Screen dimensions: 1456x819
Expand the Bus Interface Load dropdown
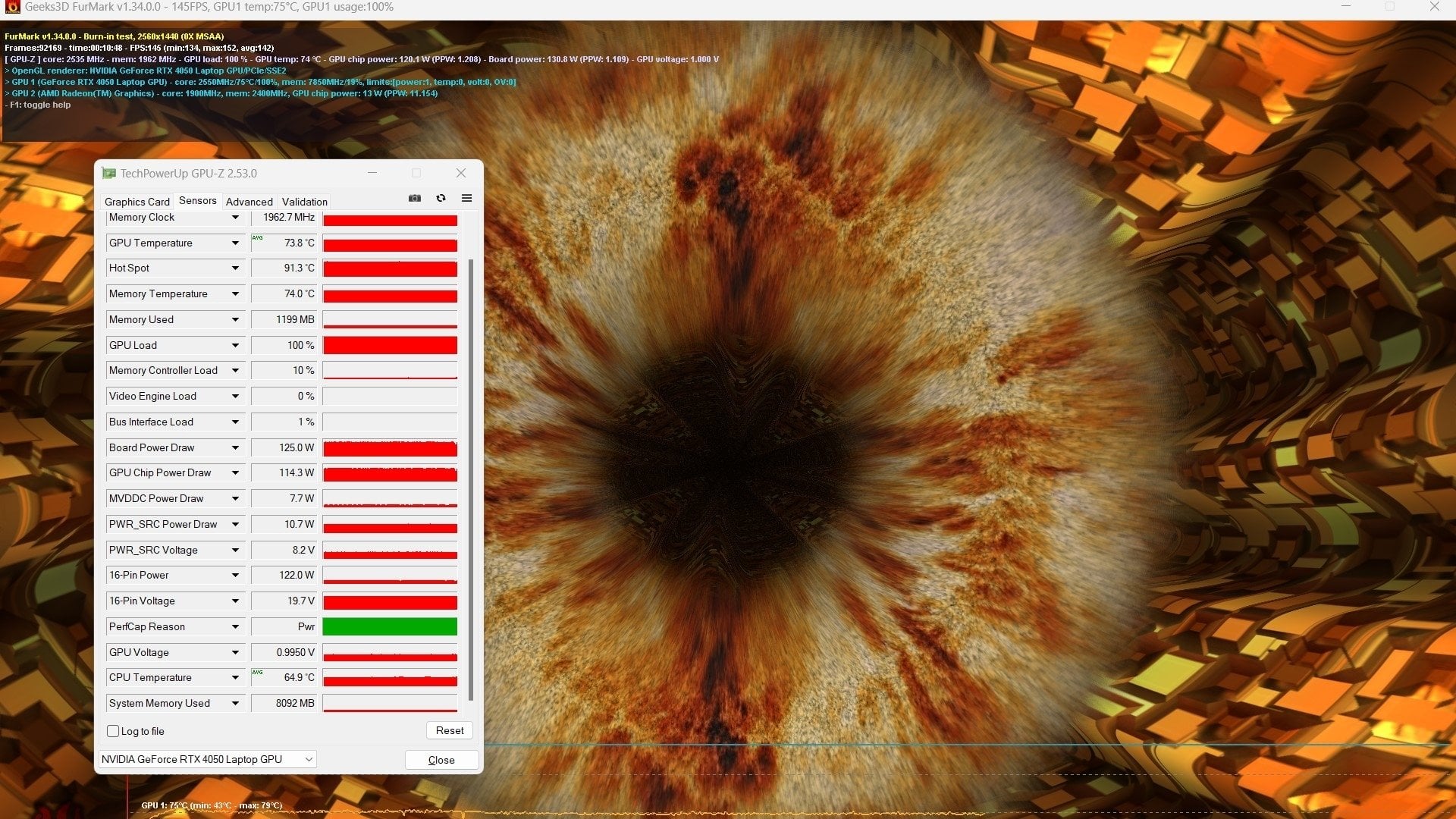235,422
